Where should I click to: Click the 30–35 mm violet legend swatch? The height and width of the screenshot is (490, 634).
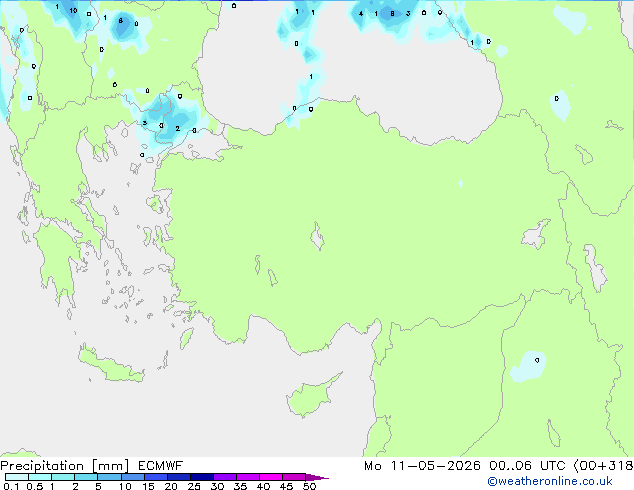coord(224,477)
